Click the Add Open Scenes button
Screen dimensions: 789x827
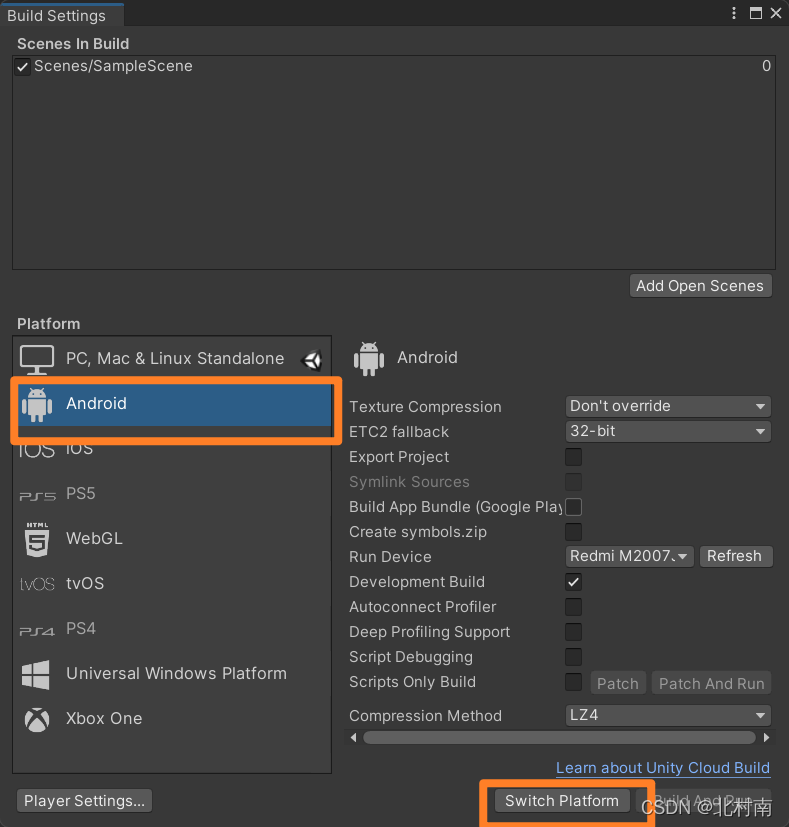coord(700,286)
